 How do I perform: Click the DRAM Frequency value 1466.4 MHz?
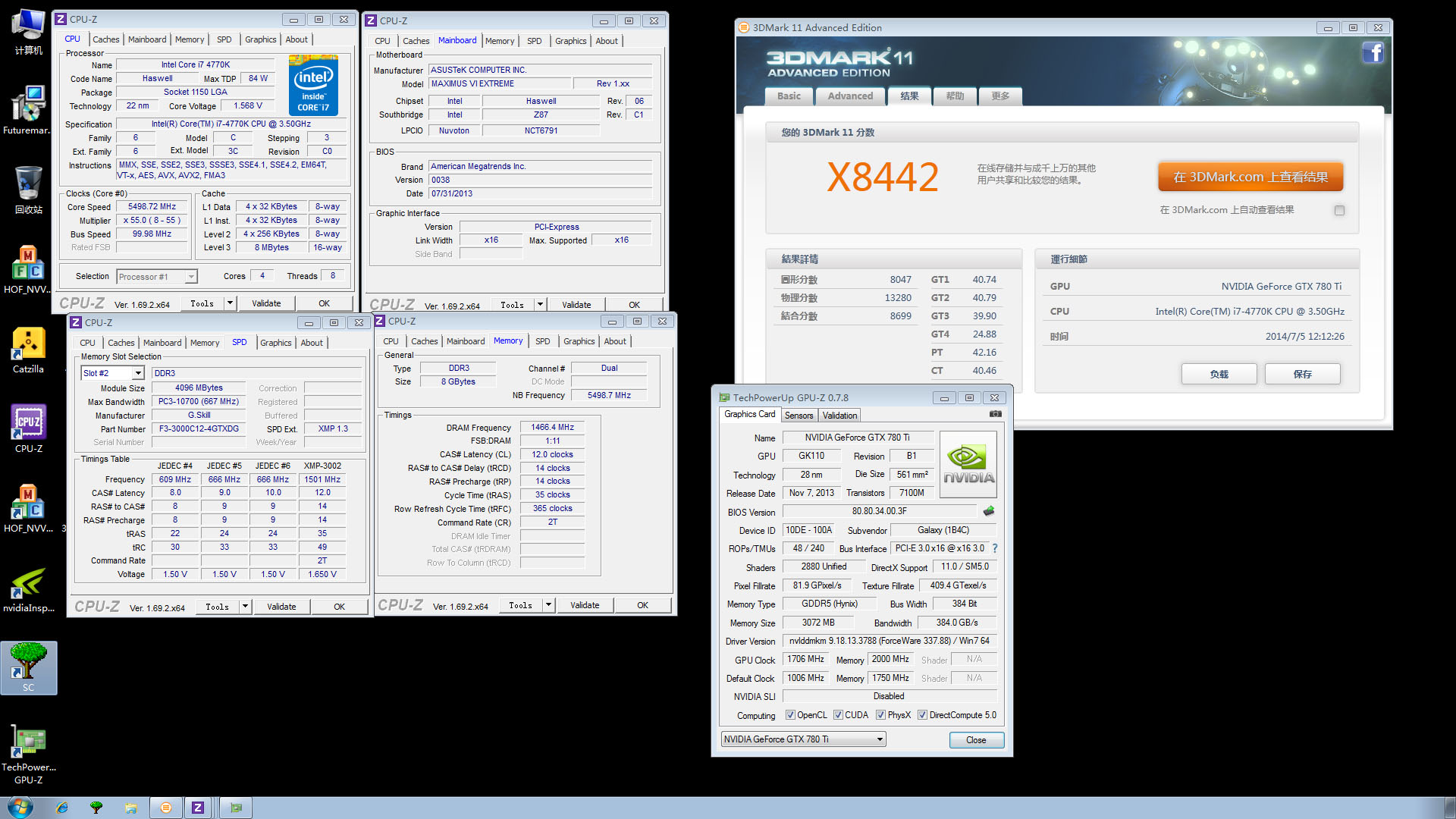[x=552, y=427]
